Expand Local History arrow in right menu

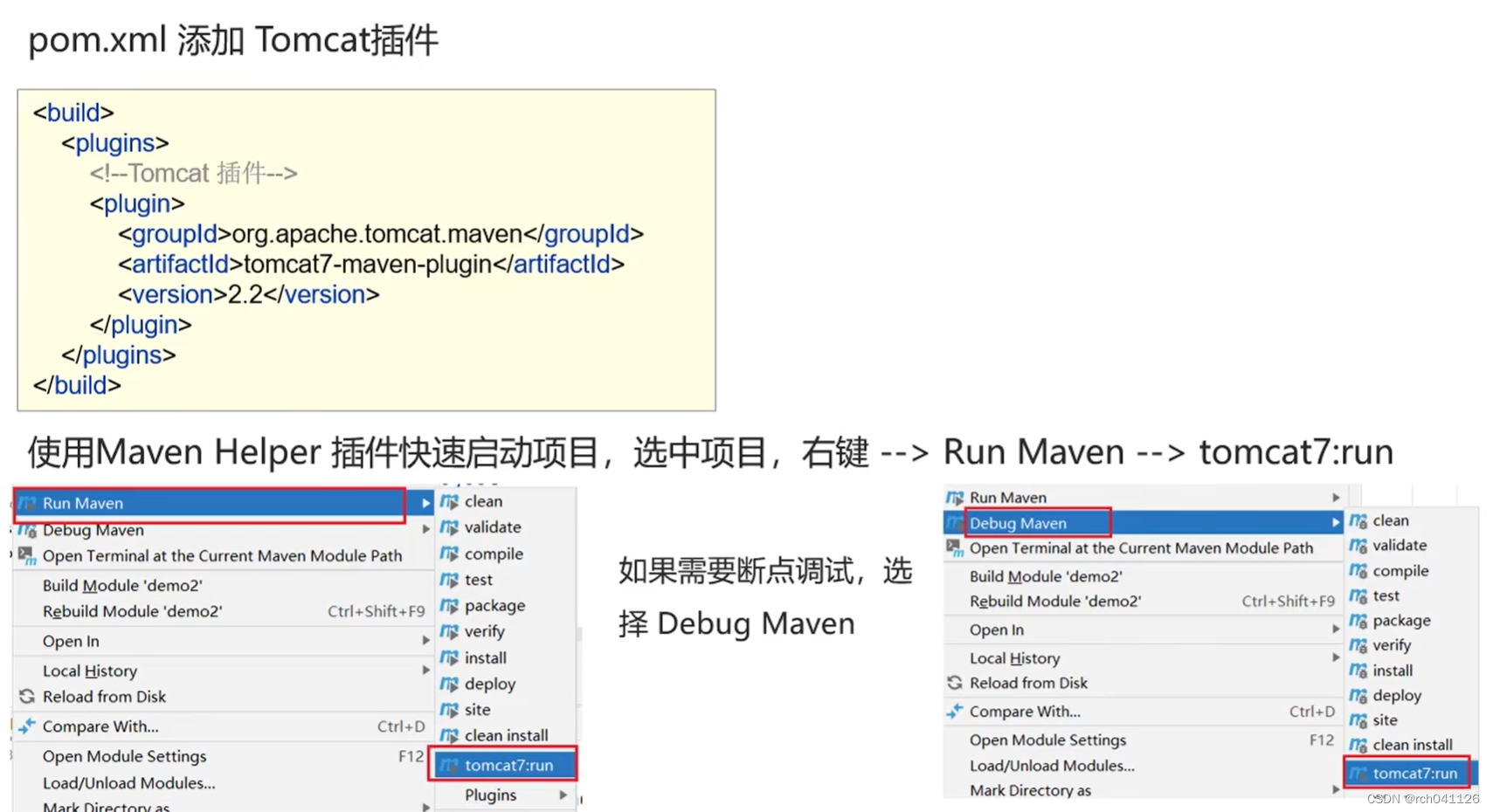(x=1336, y=657)
